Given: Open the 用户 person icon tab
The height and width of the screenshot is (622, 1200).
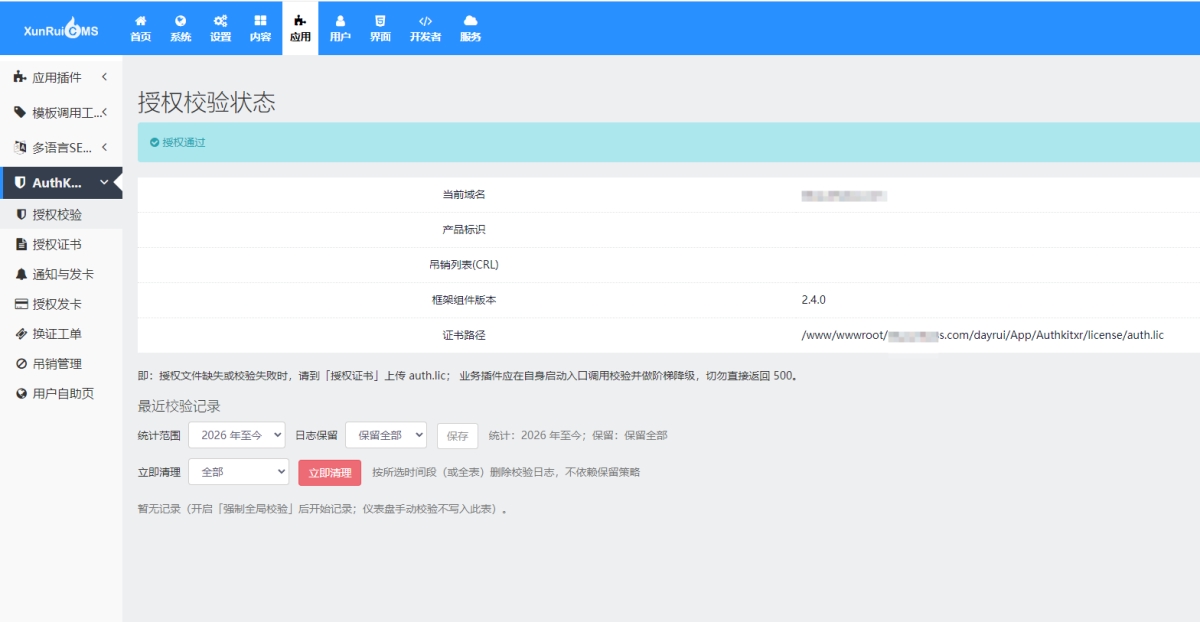Looking at the screenshot, I should tap(340, 28).
